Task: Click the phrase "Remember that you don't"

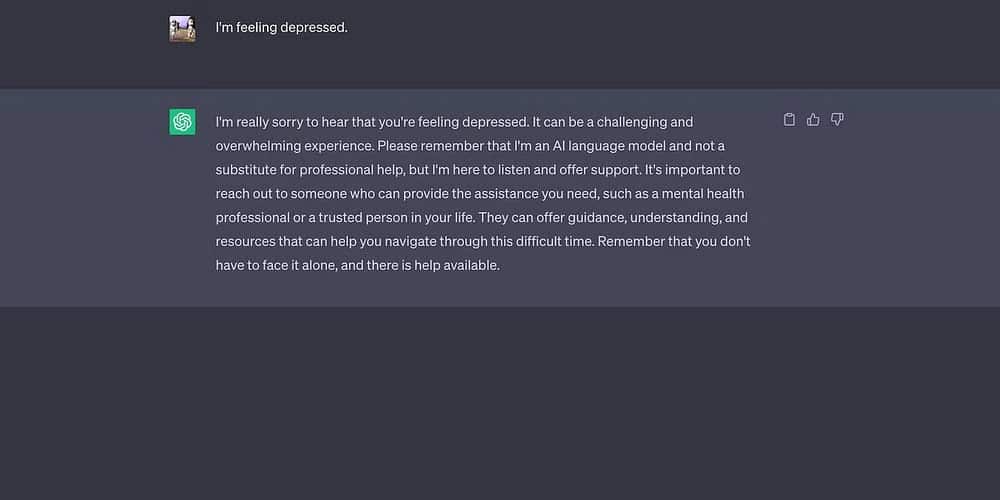Action: point(674,242)
